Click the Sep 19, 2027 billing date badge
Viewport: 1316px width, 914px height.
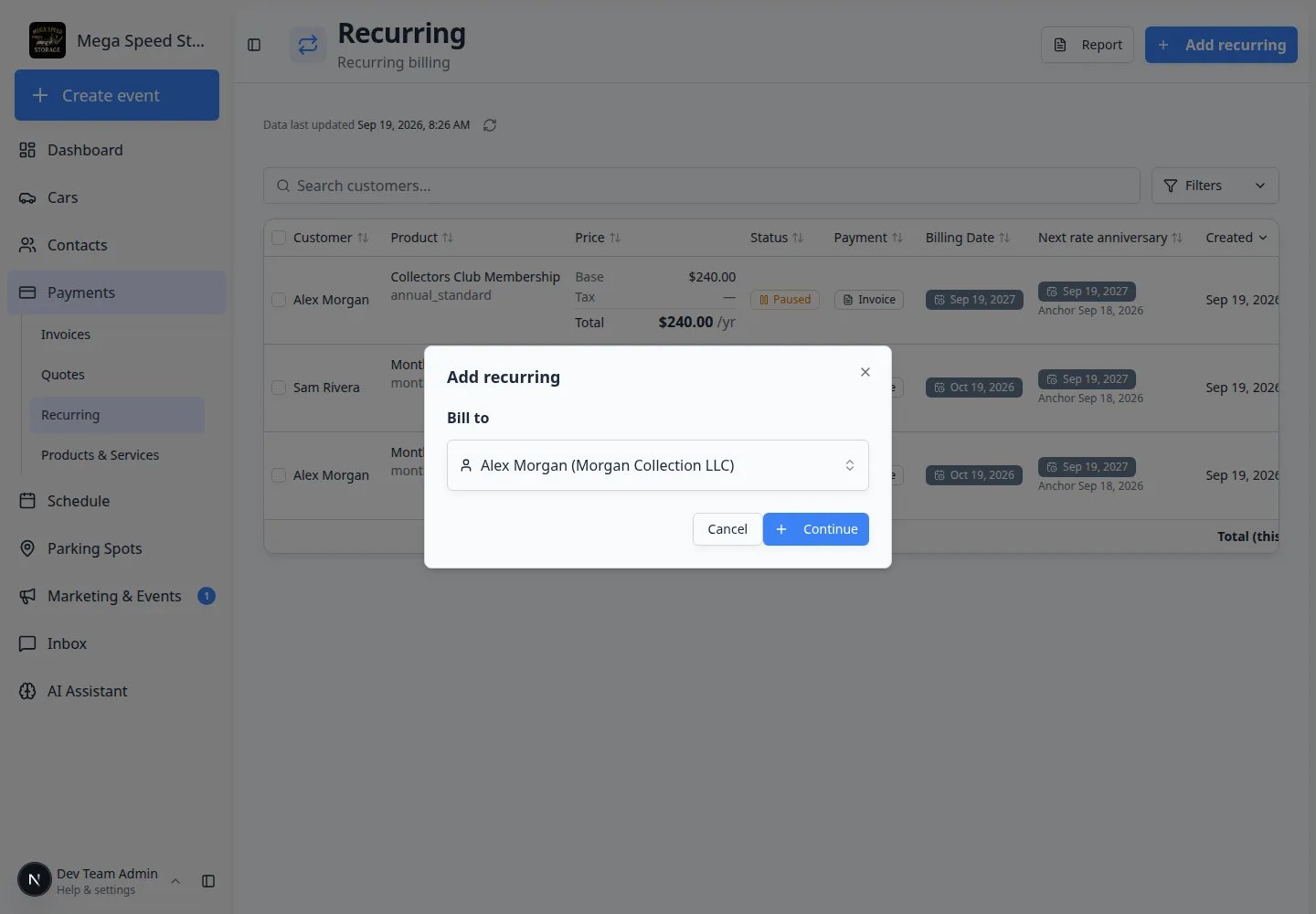point(974,300)
